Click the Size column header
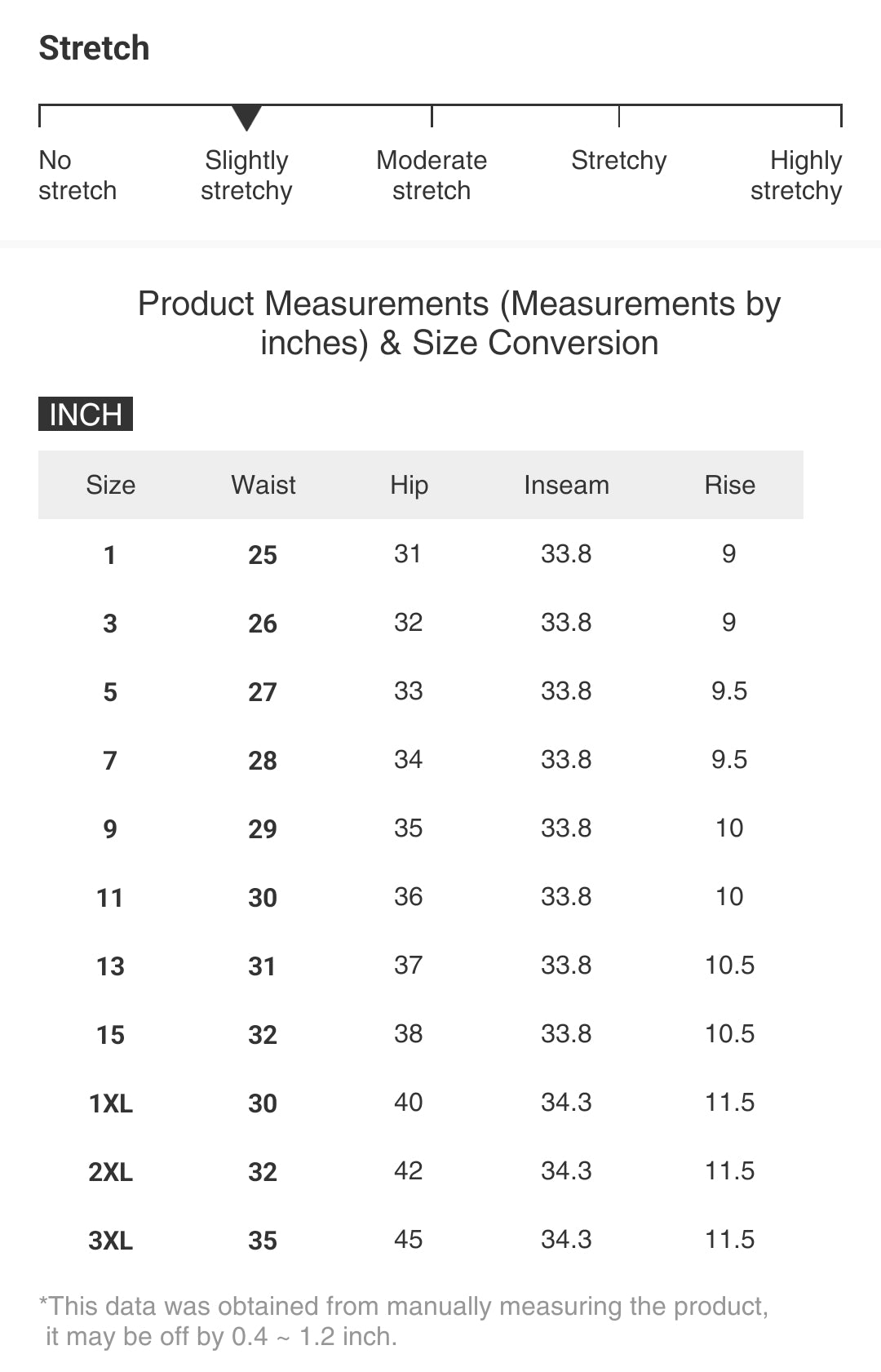The image size is (881, 1372). click(x=111, y=485)
